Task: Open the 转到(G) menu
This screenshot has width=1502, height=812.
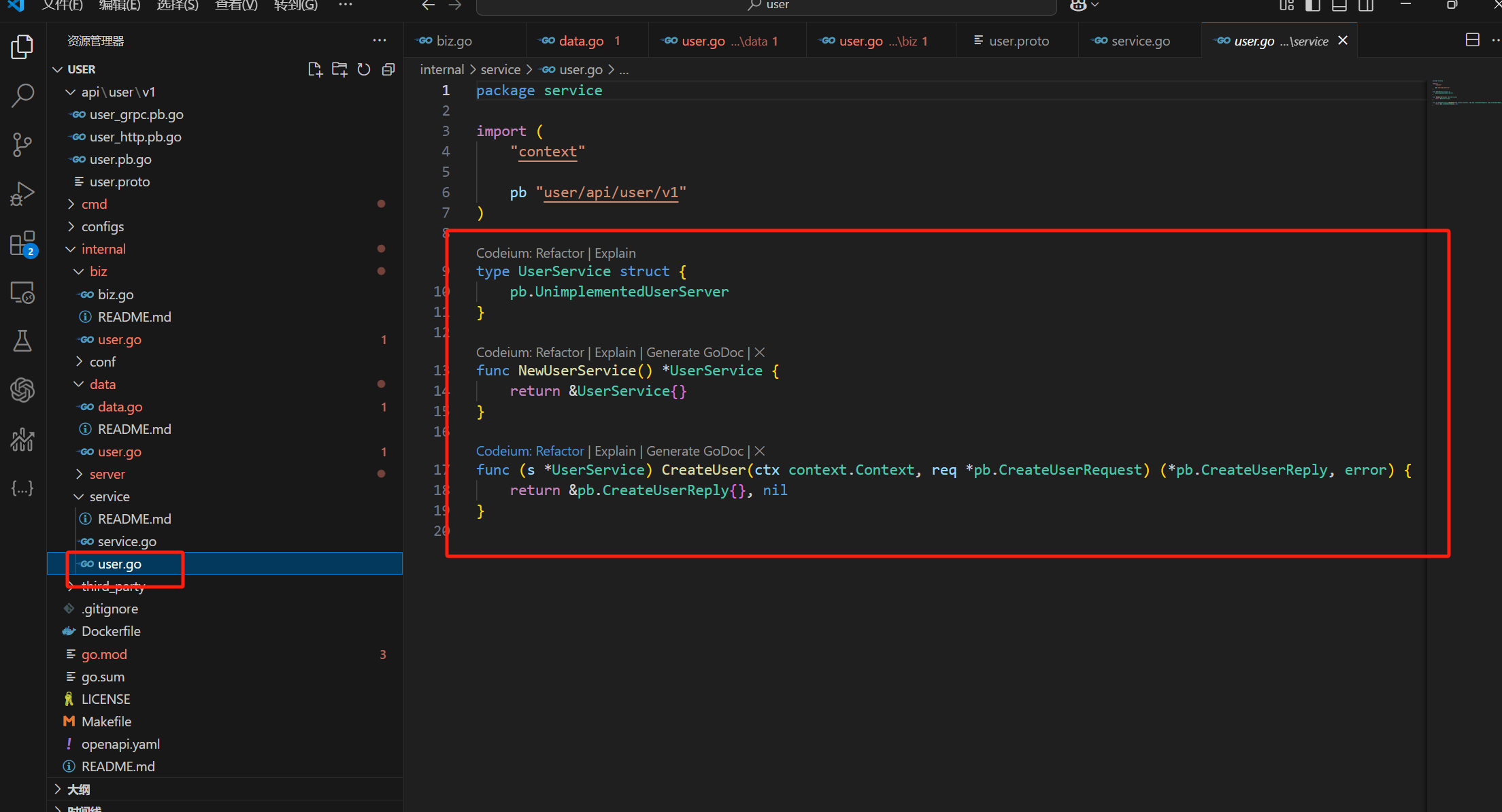Action: pos(295,5)
